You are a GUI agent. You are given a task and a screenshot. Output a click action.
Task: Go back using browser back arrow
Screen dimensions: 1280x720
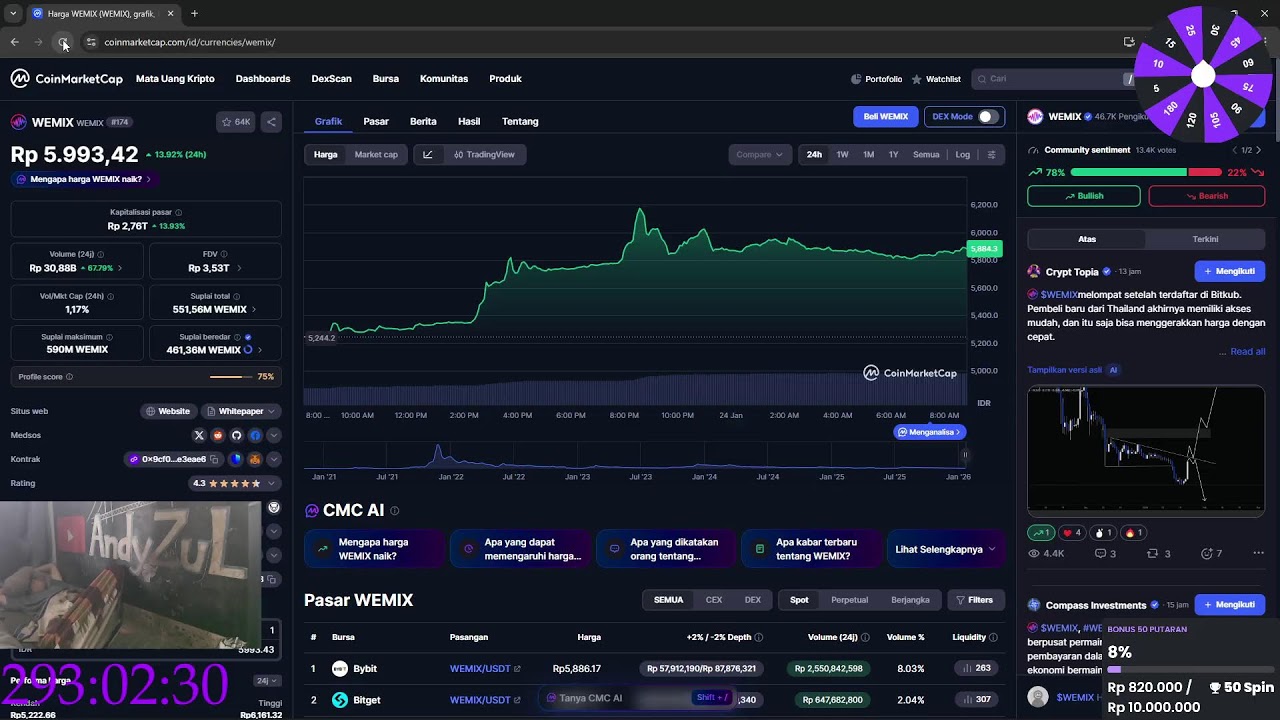(14, 42)
